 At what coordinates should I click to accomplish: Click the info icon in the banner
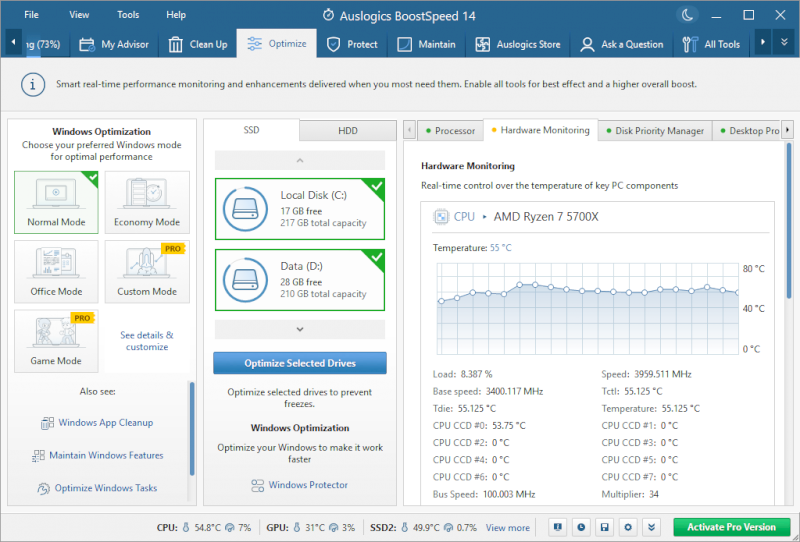coord(34,84)
